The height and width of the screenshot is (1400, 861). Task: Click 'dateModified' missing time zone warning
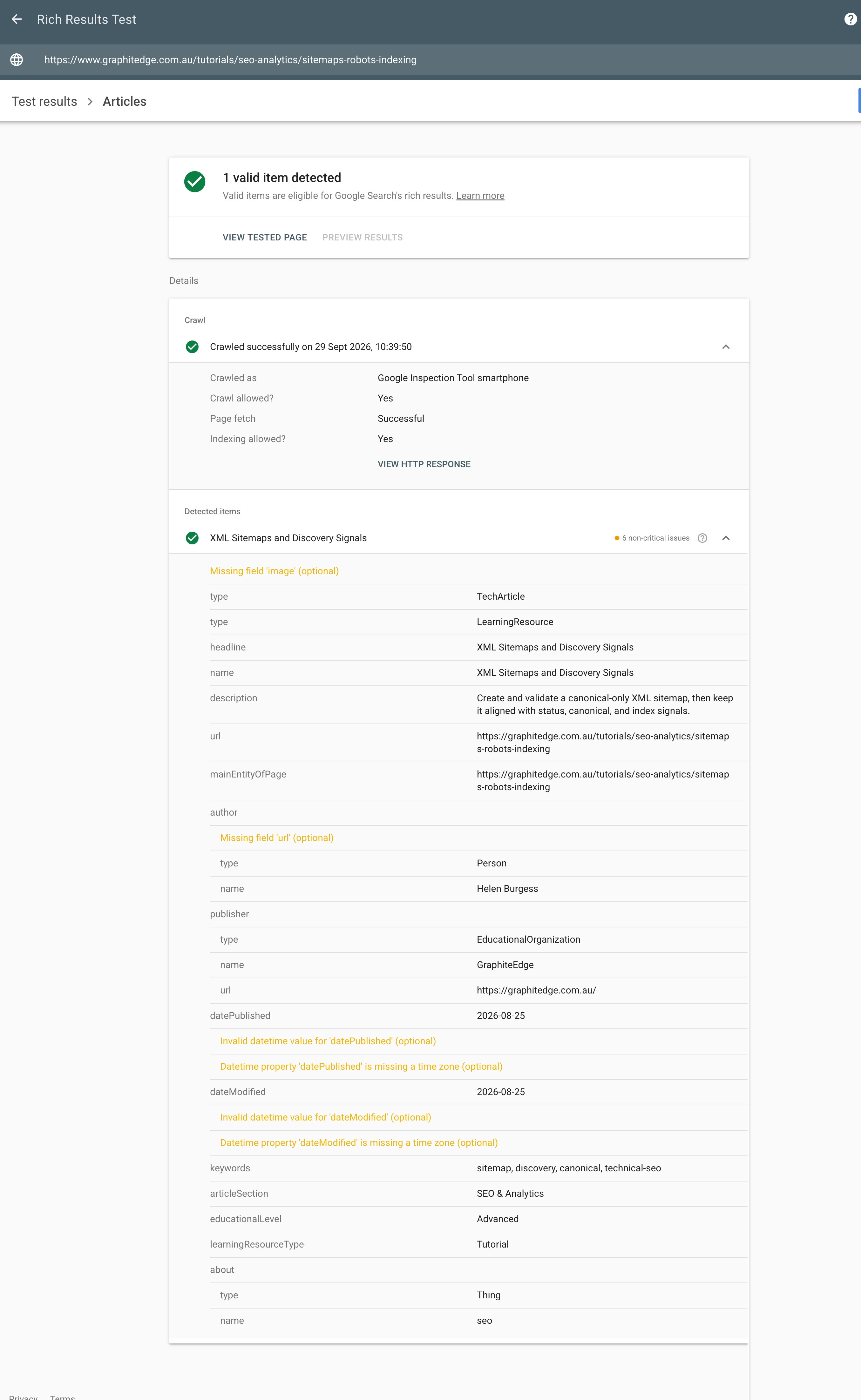click(x=359, y=1143)
